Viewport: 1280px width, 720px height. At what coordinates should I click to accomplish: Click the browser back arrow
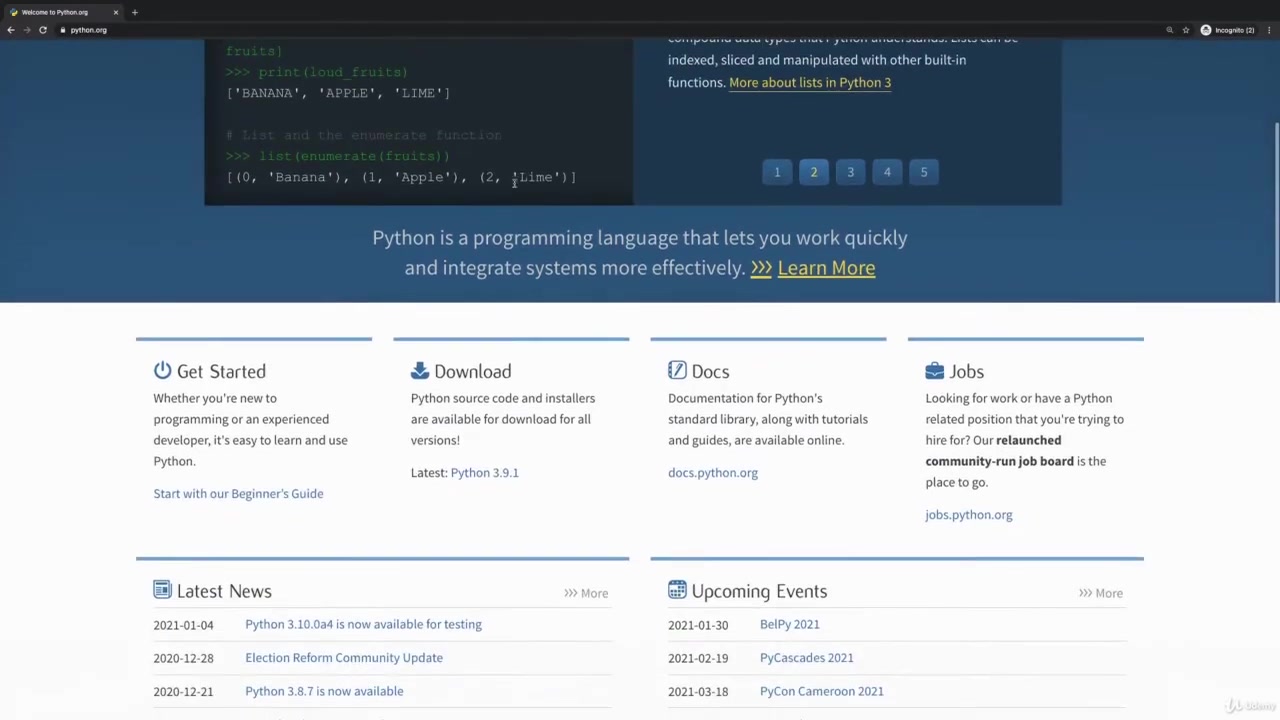coord(11,30)
